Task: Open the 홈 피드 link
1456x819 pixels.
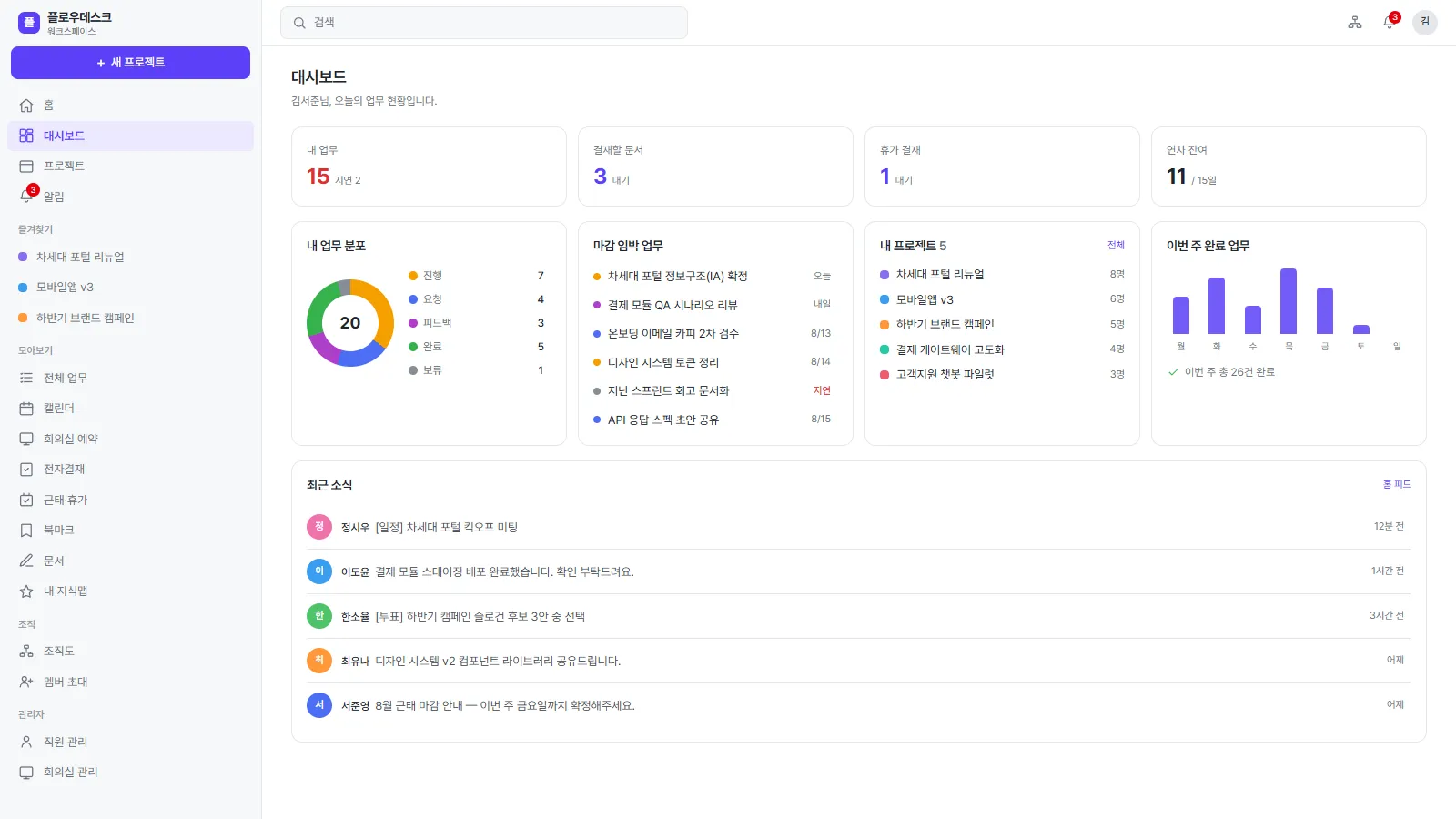Action: pos(1397,484)
